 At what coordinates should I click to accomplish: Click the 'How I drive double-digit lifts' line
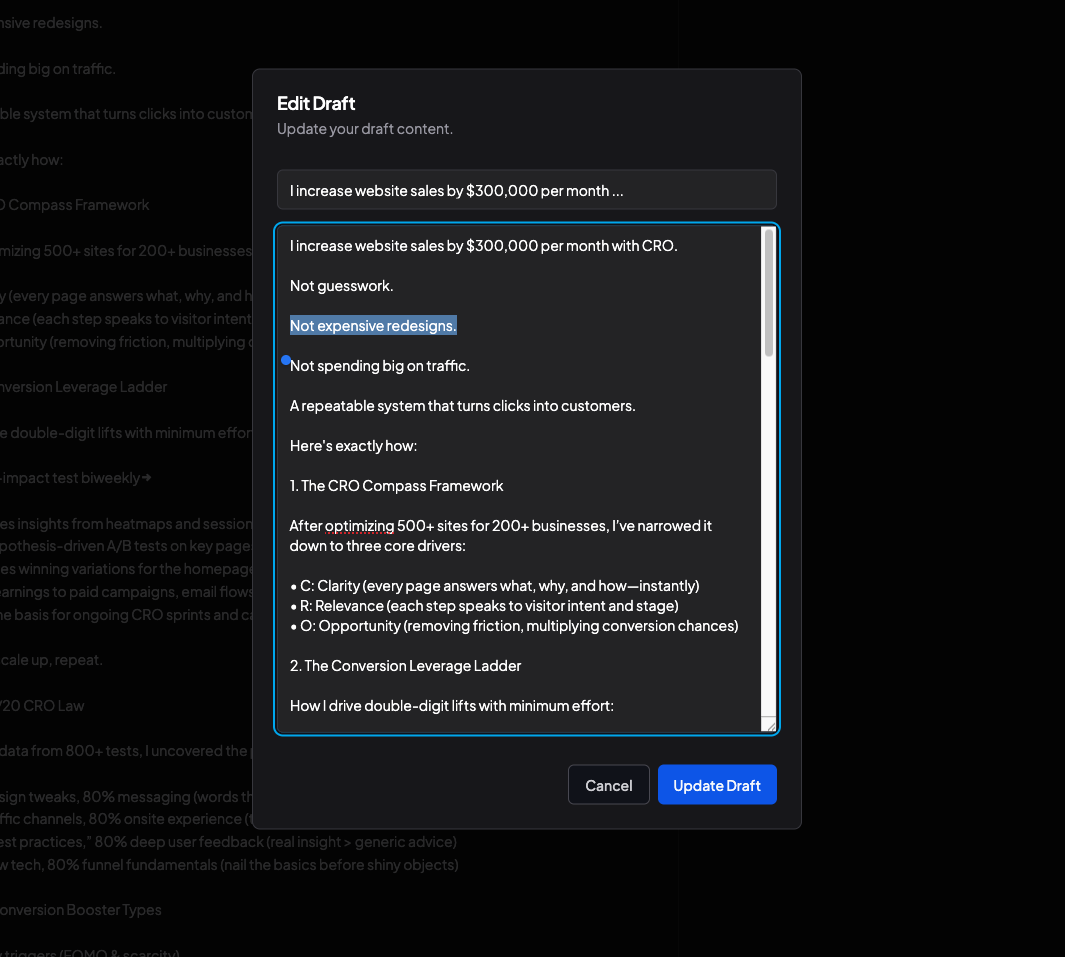(x=452, y=706)
